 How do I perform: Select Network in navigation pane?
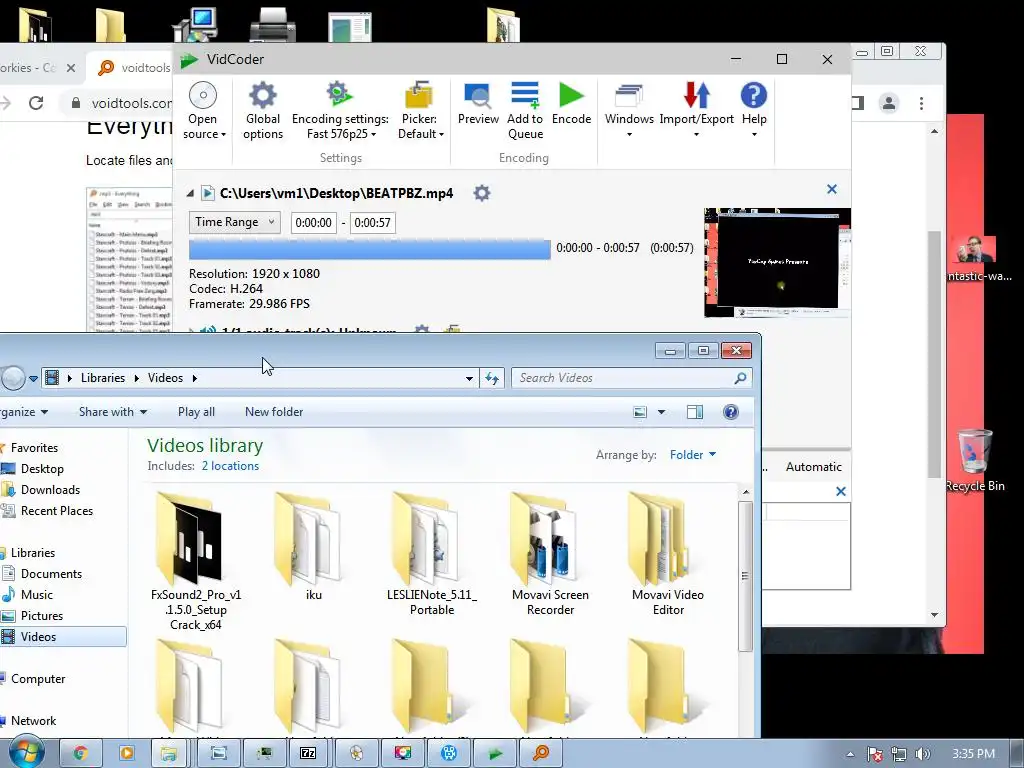(x=33, y=721)
